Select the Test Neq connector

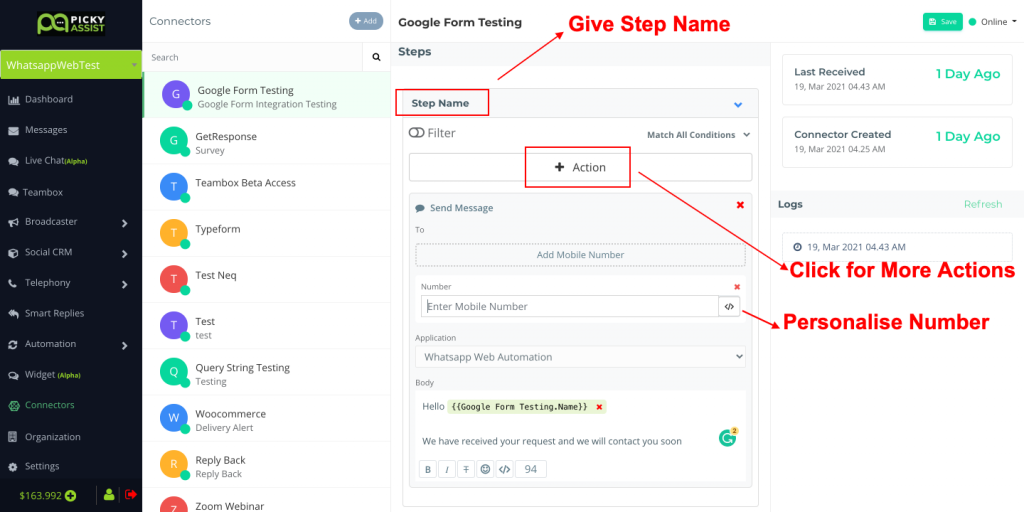(x=266, y=280)
